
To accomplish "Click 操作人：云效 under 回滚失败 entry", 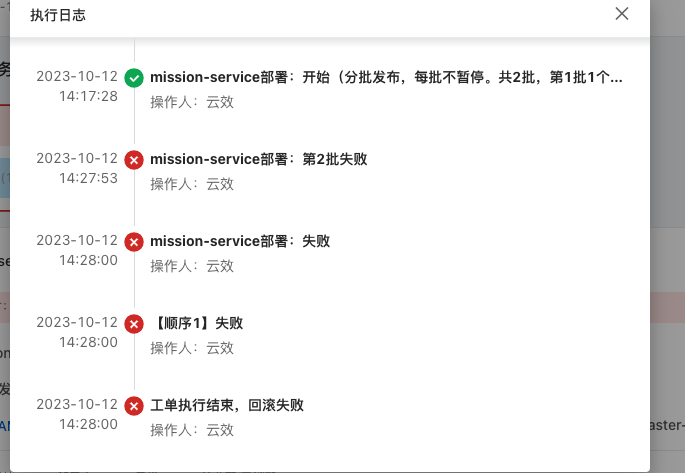I will (x=192, y=430).
